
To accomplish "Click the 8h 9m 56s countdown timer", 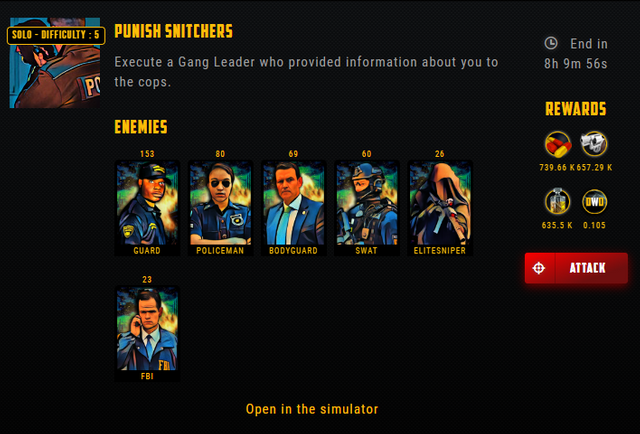I will pyautogui.click(x=576, y=64).
